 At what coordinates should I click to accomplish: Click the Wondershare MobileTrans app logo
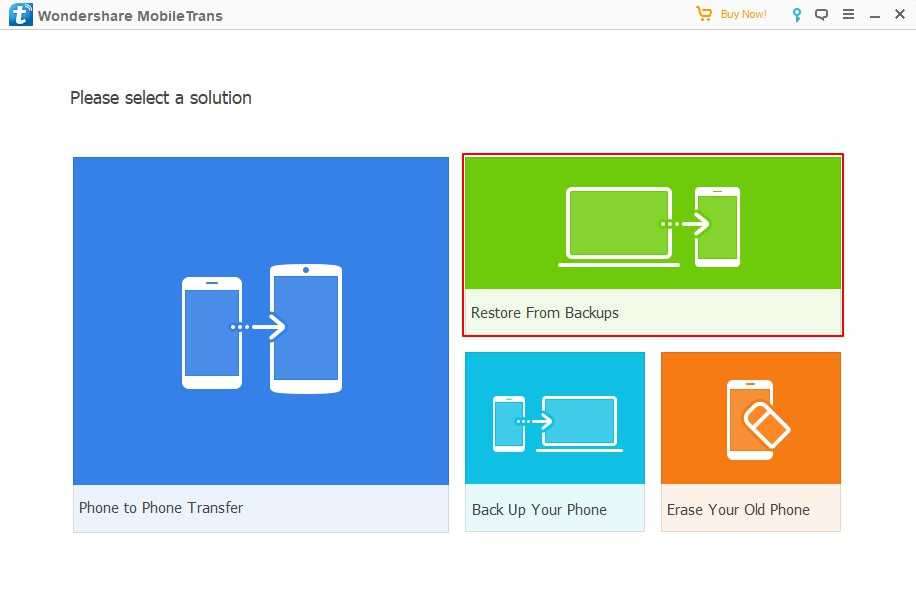click(20, 15)
